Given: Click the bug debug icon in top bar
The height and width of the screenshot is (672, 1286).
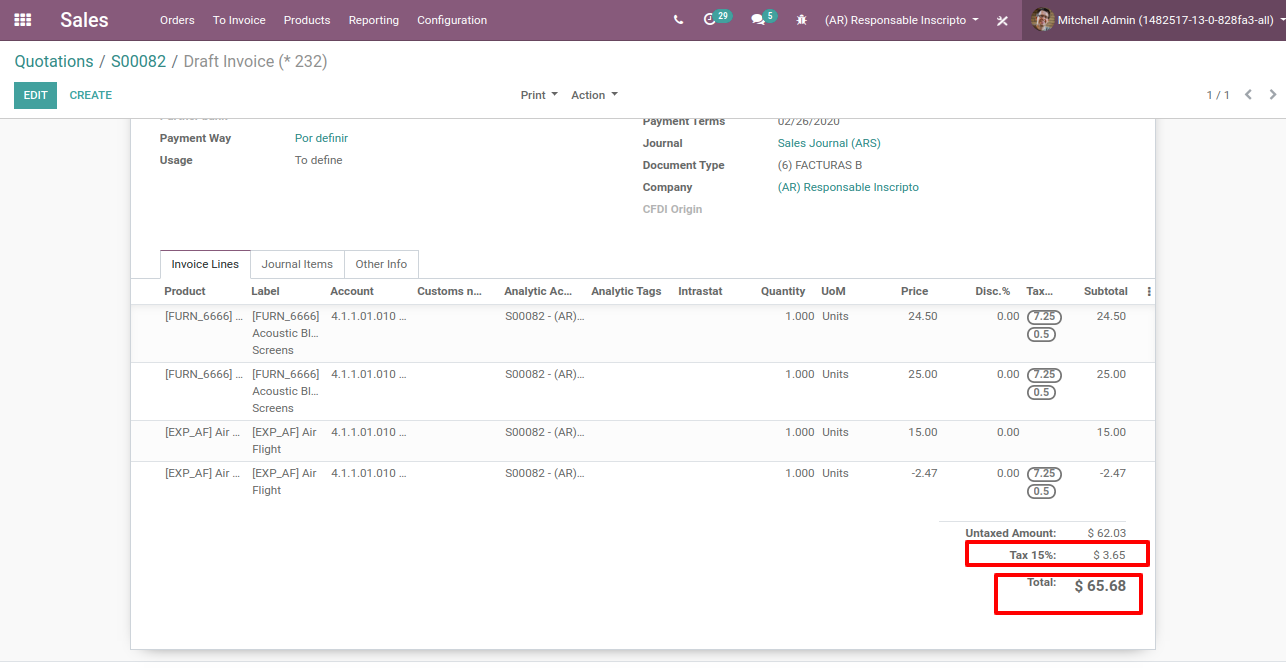Looking at the screenshot, I should [801, 20].
